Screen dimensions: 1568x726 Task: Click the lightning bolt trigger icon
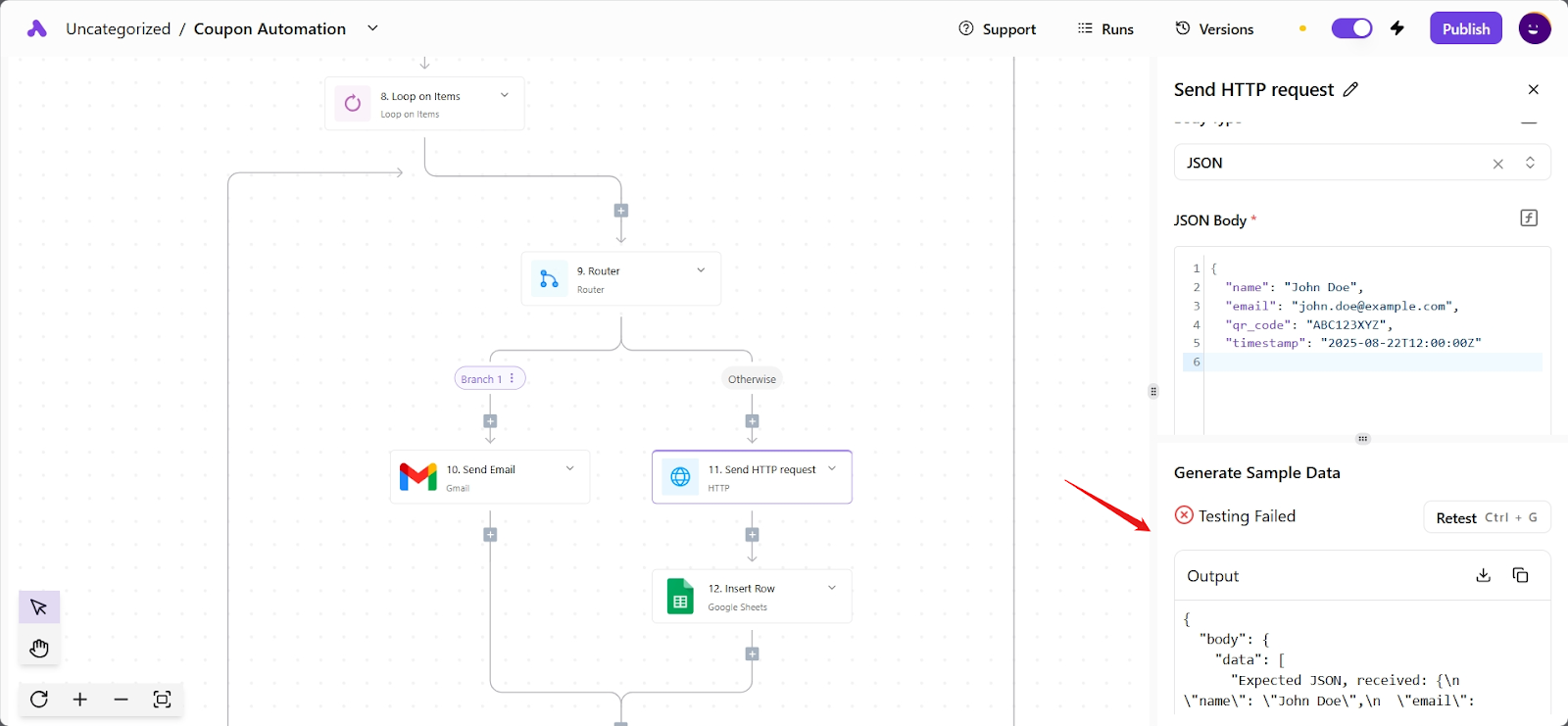tap(1397, 28)
